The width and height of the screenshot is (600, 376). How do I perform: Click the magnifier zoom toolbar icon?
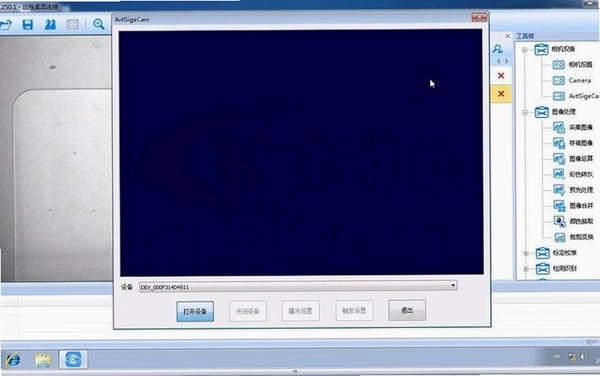[x=99, y=24]
